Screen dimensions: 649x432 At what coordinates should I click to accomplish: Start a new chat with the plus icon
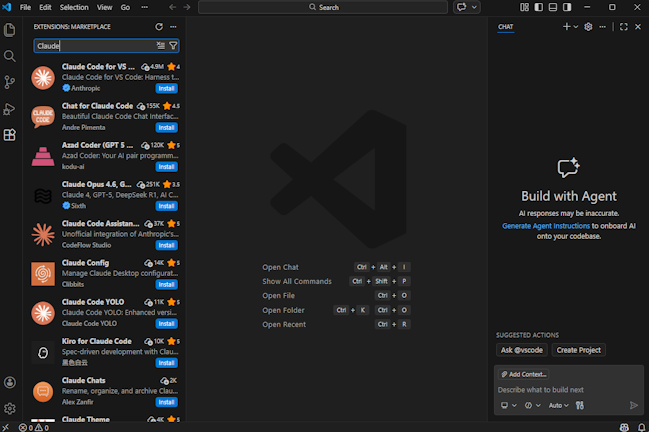click(567, 26)
